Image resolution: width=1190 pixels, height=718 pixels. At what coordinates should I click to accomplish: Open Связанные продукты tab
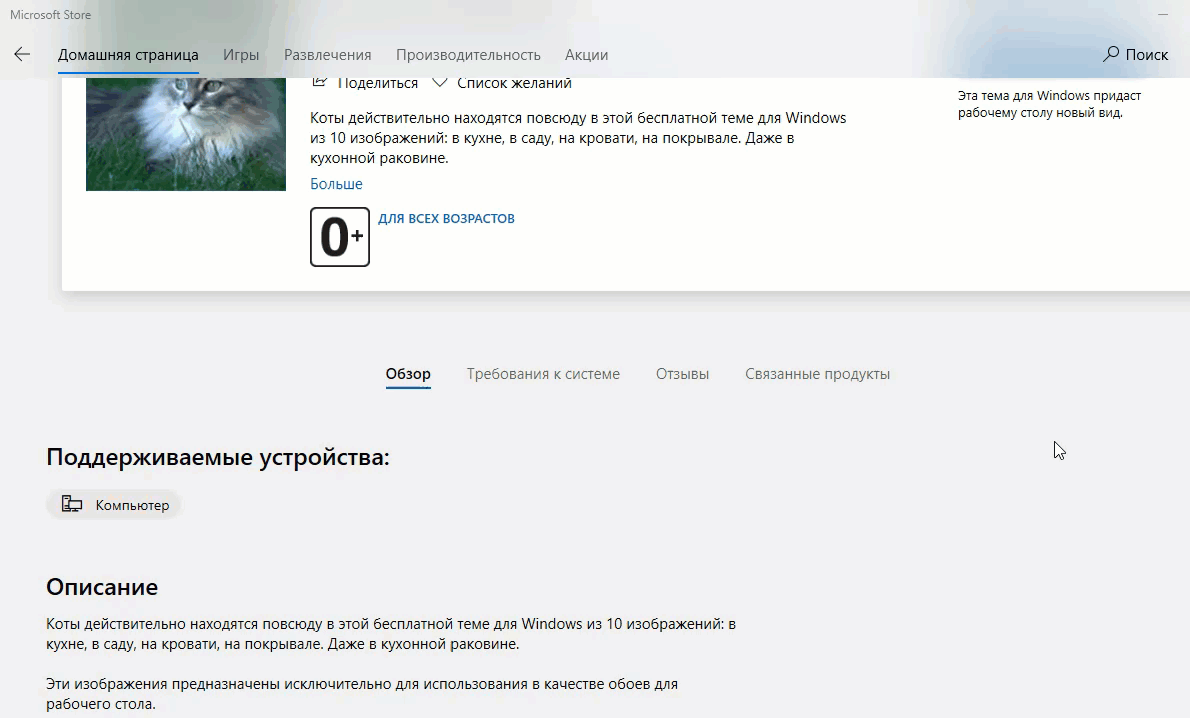[x=817, y=373]
